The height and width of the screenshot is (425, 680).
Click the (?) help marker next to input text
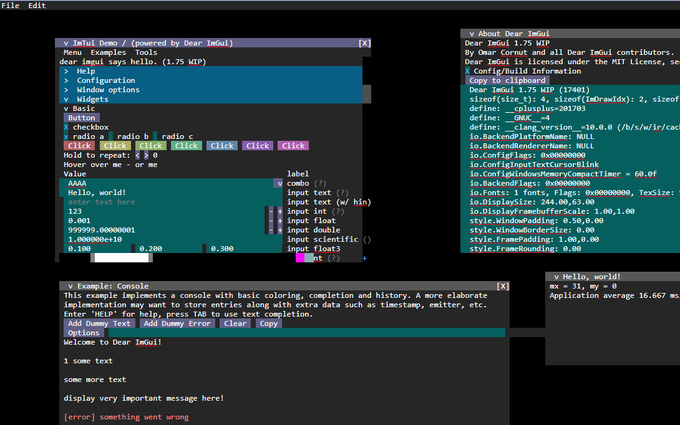(x=342, y=193)
